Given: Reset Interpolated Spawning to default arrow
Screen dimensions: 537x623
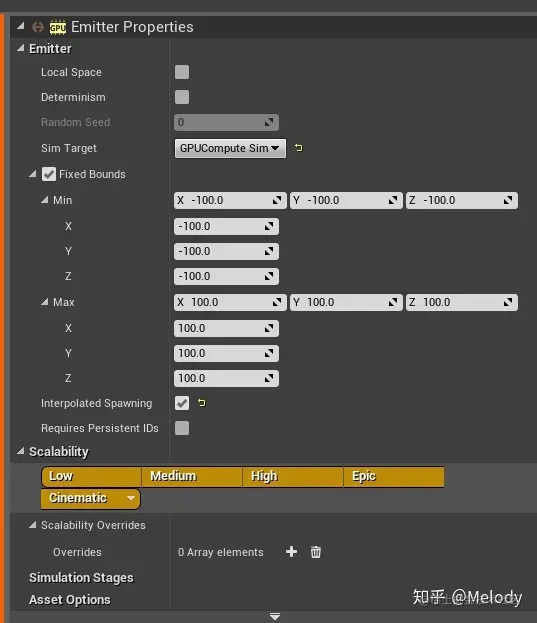Looking at the screenshot, I should point(202,403).
